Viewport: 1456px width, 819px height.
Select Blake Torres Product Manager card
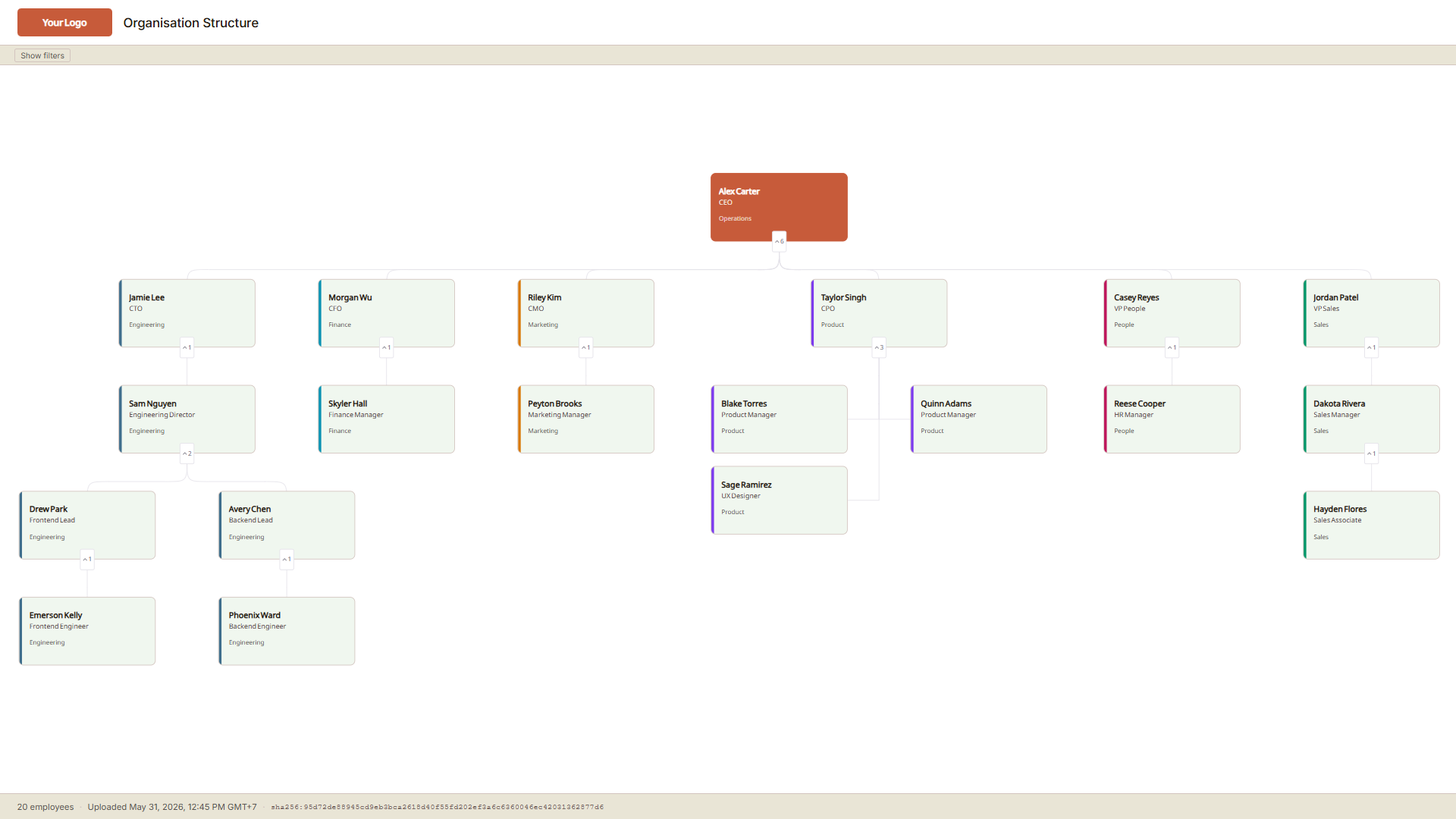tap(779, 419)
